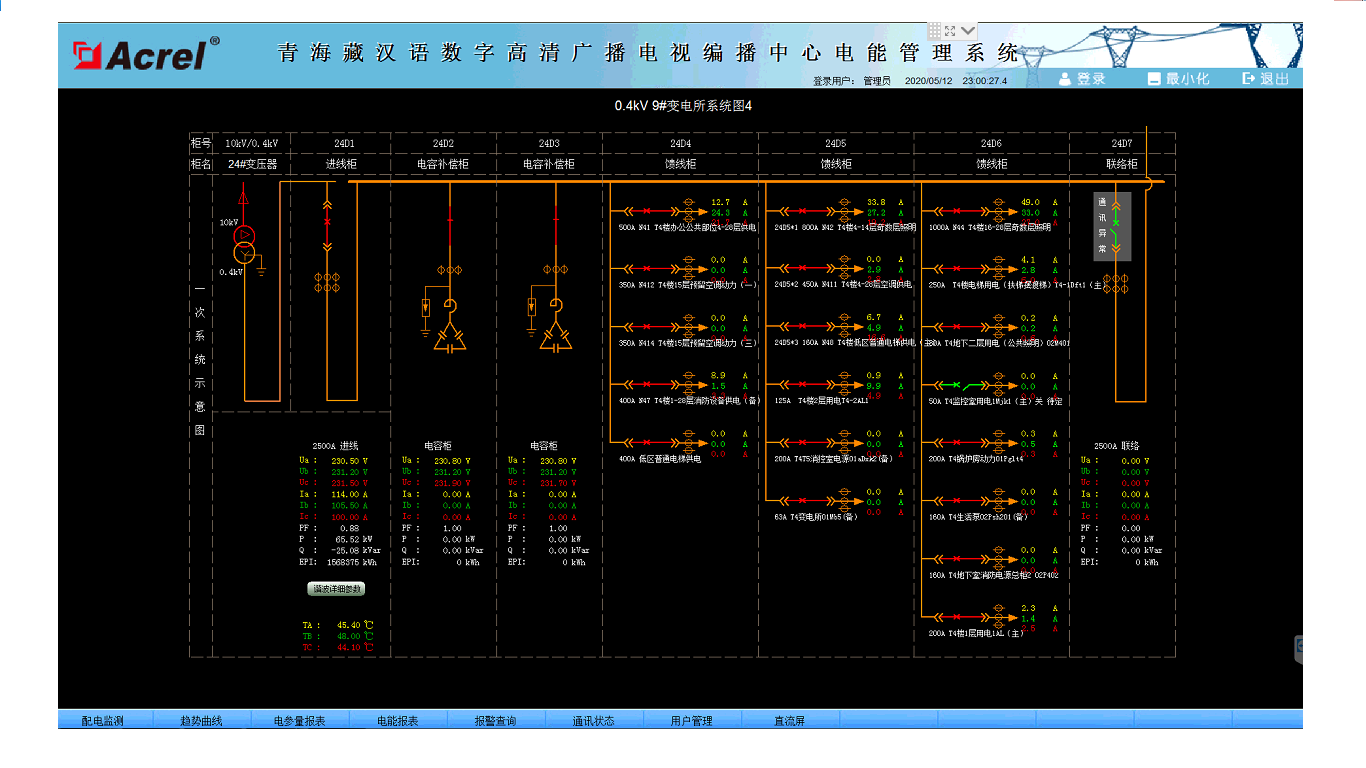Viewport: 1366px width, 768px height.
Task: Click breaker of 160A T4地下室消防电源总柜2 feeder
Action: [957, 559]
